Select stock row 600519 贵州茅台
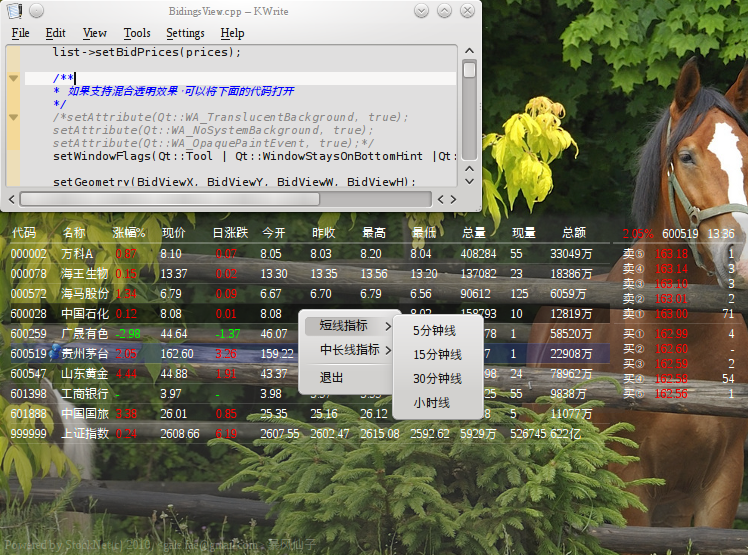 point(310,354)
